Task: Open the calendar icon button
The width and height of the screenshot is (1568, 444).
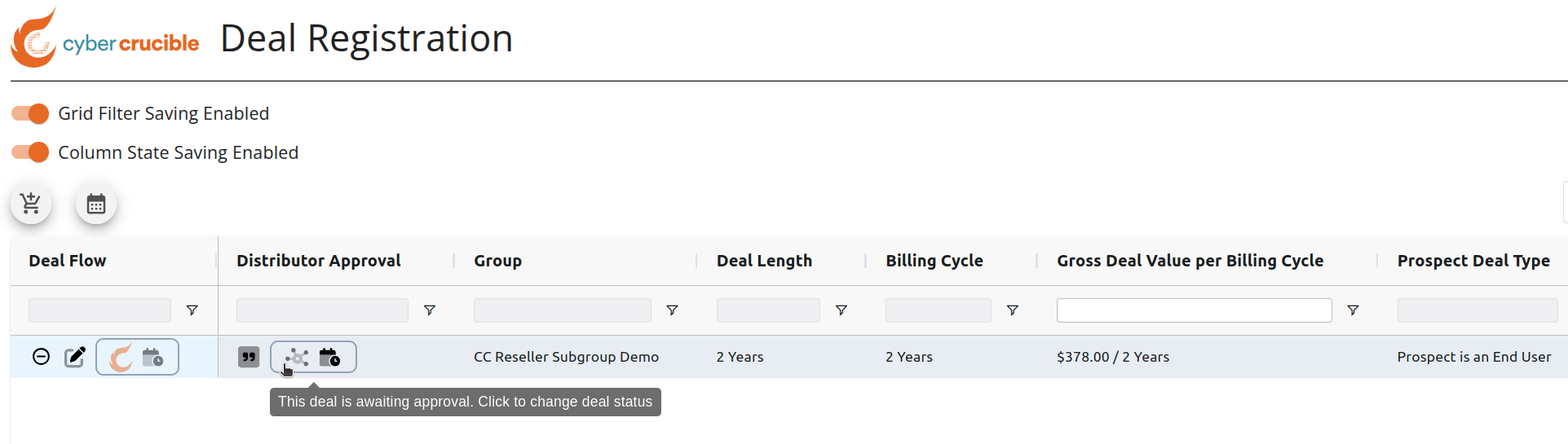Action: [96, 204]
